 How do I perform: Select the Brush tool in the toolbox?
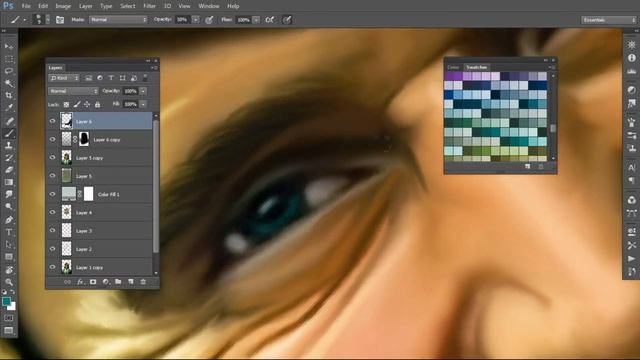click(9, 133)
